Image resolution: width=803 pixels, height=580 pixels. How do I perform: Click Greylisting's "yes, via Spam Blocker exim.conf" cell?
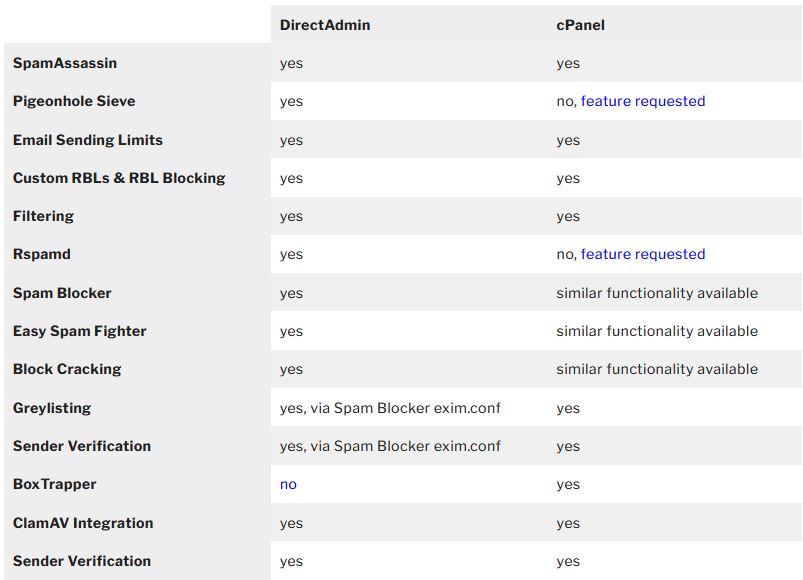click(x=390, y=408)
